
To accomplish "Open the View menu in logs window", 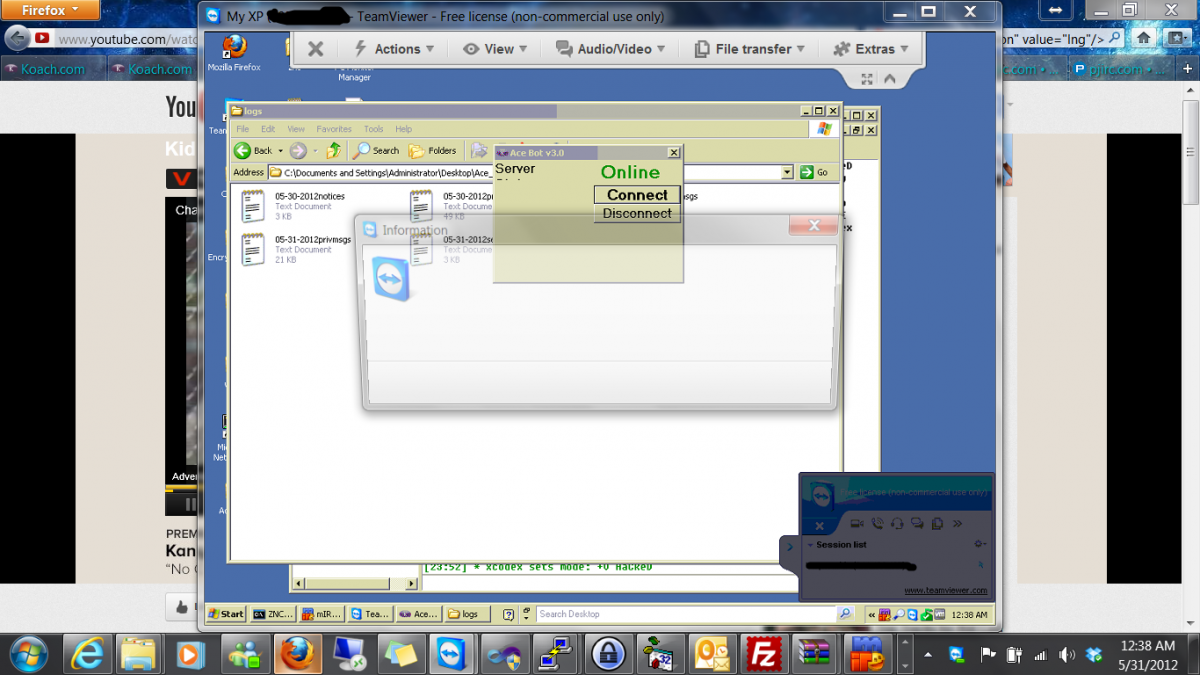I will pos(296,129).
